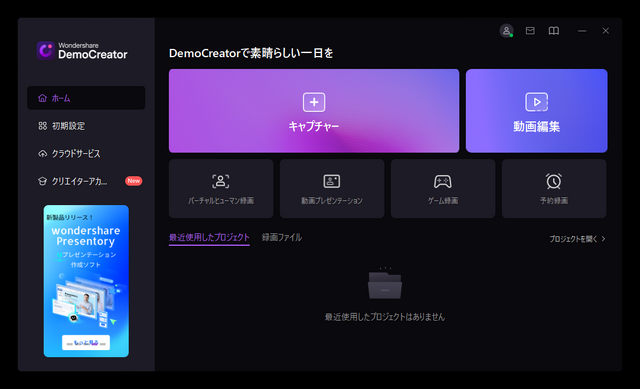This screenshot has width=640, height=389.
Task: Open the user account profile icon
Action: [x=506, y=31]
